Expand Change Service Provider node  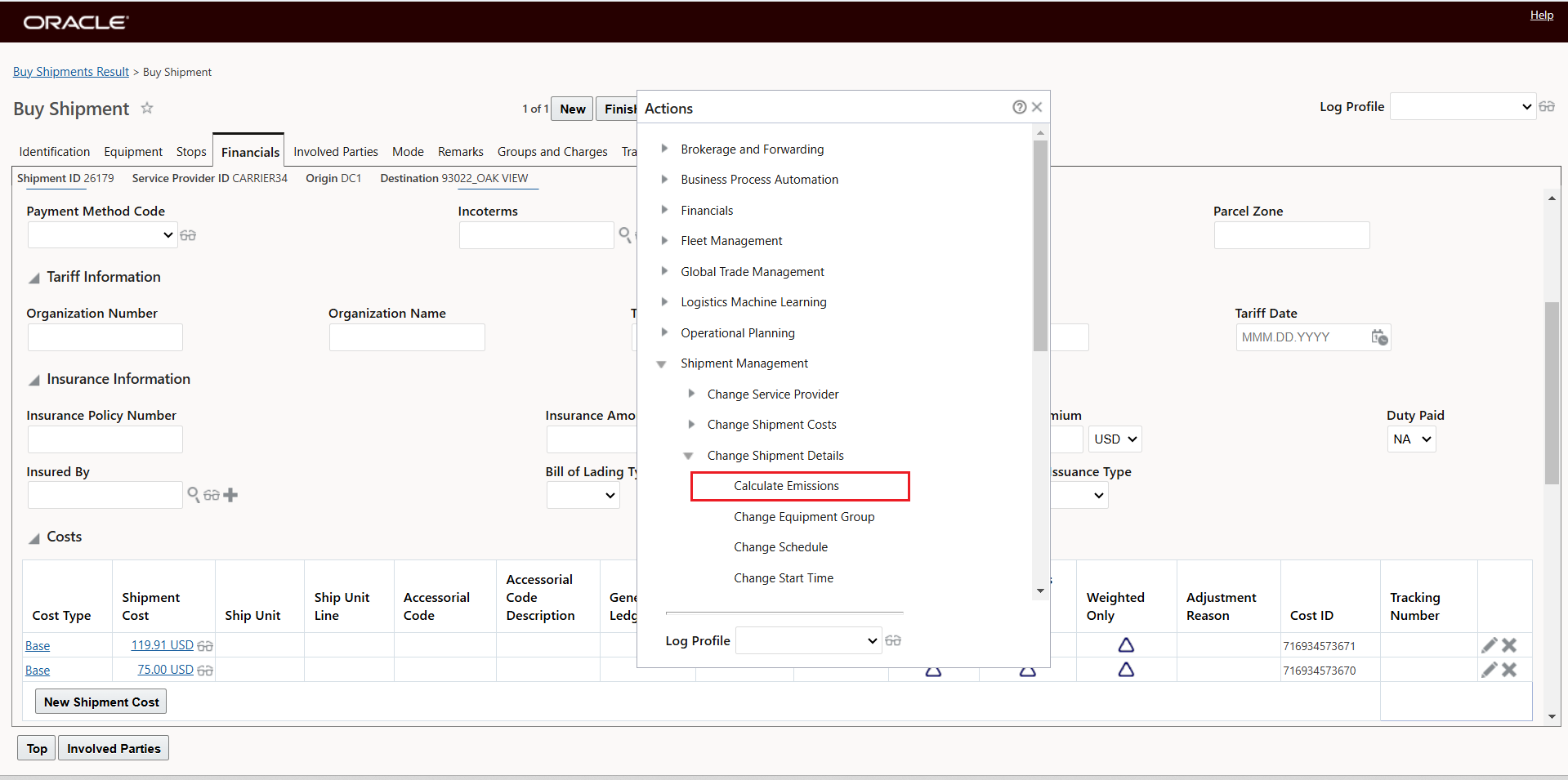click(x=691, y=394)
